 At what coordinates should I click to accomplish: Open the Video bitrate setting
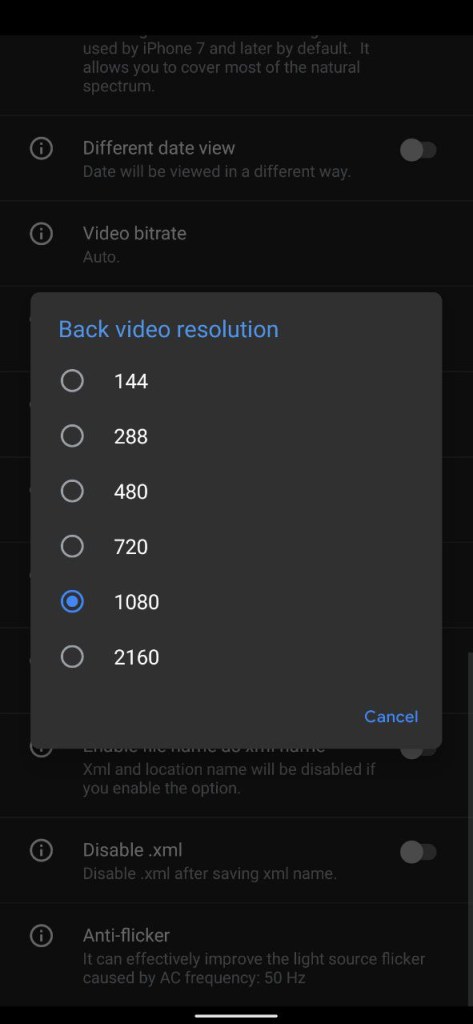click(x=236, y=244)
